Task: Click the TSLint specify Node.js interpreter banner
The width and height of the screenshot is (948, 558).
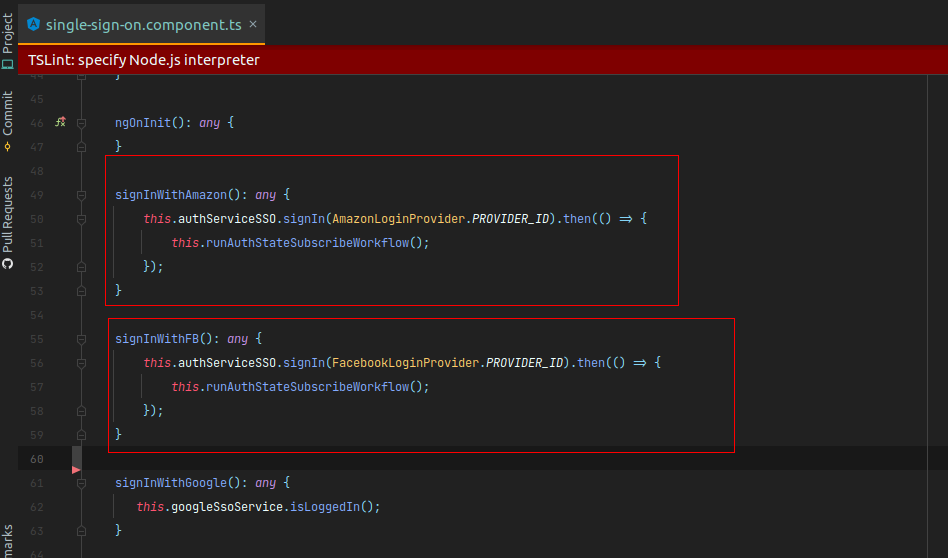Action: (483, 60)
